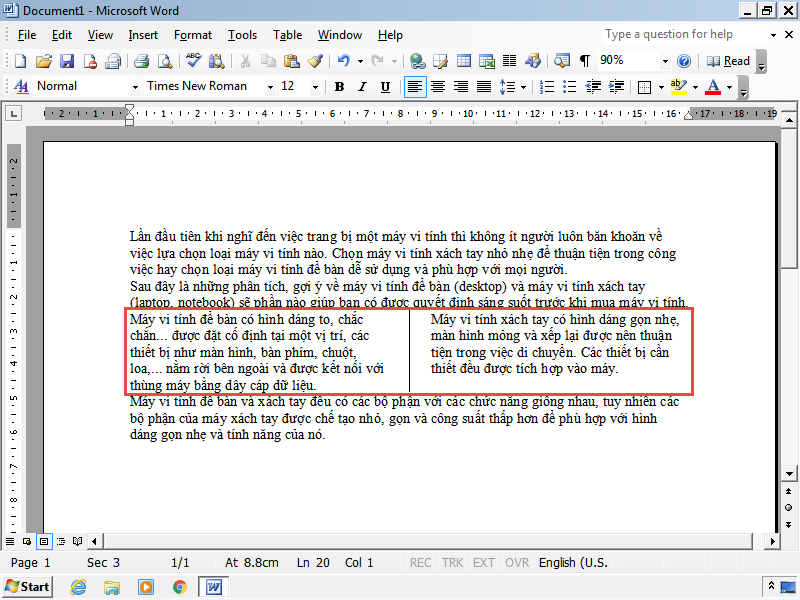Center align the paragraph

[x=438, y=87]
